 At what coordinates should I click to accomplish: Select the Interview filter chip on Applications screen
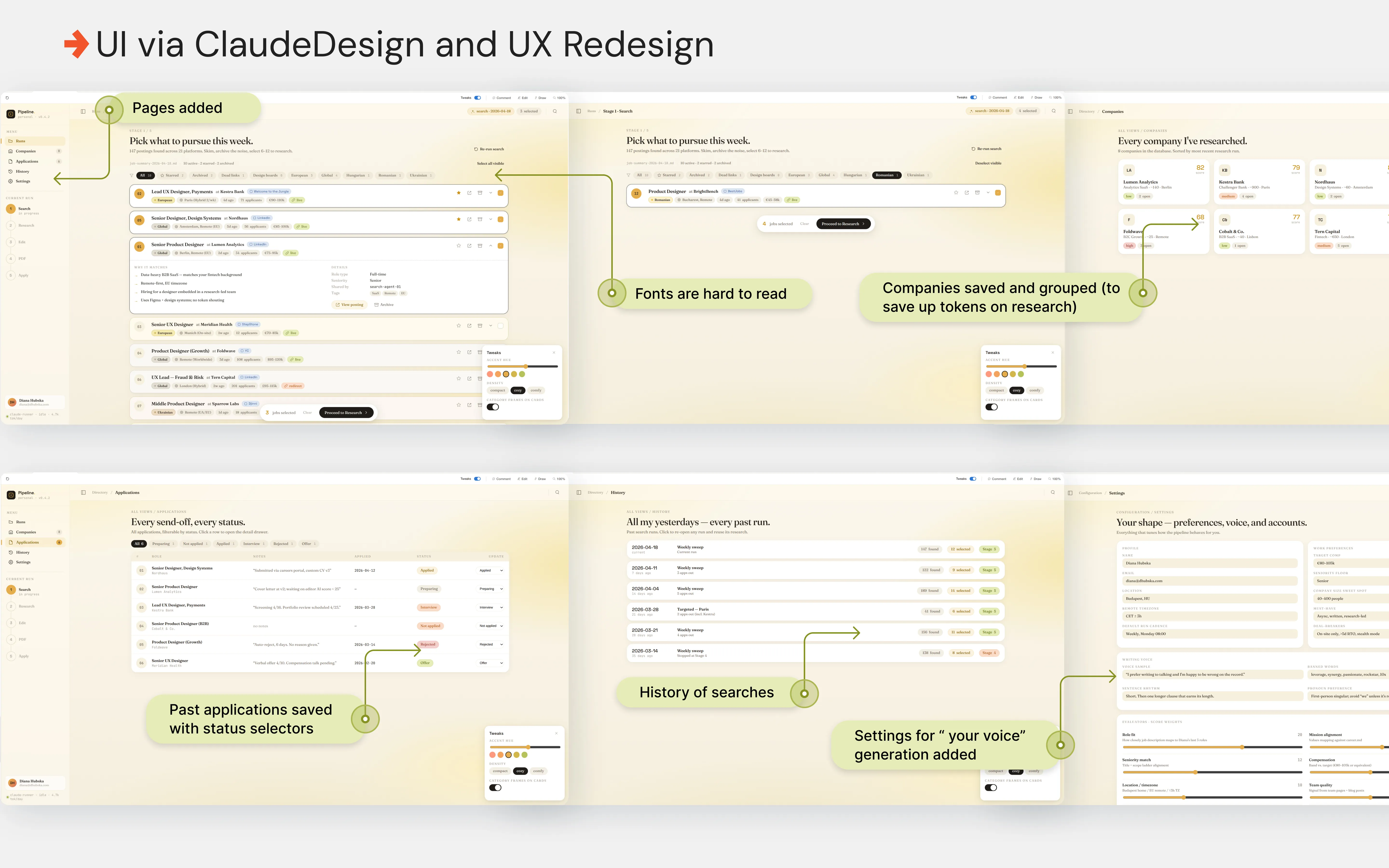point(254,544)
